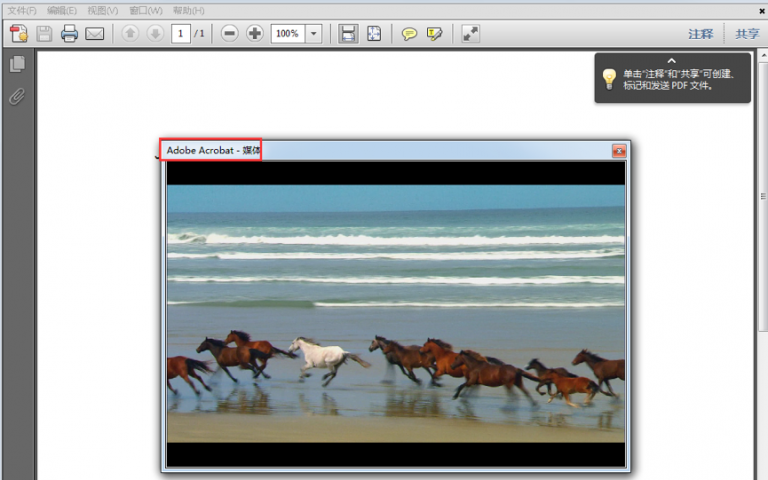Open the 视图(V) menu

pyautogui.click(x=102, y=10)
